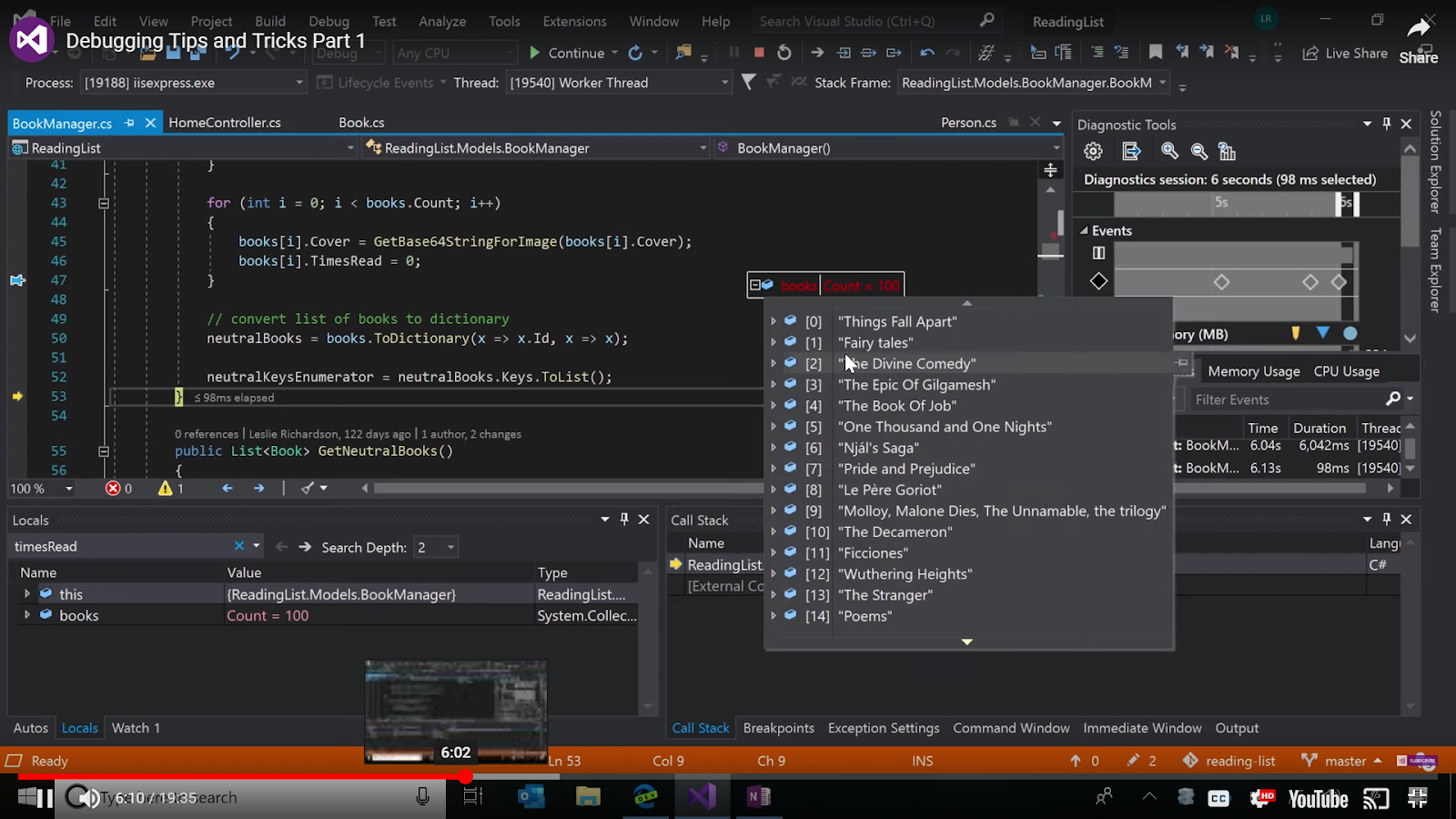
Task: Click the Live Share button
Action: point(1345,53)
